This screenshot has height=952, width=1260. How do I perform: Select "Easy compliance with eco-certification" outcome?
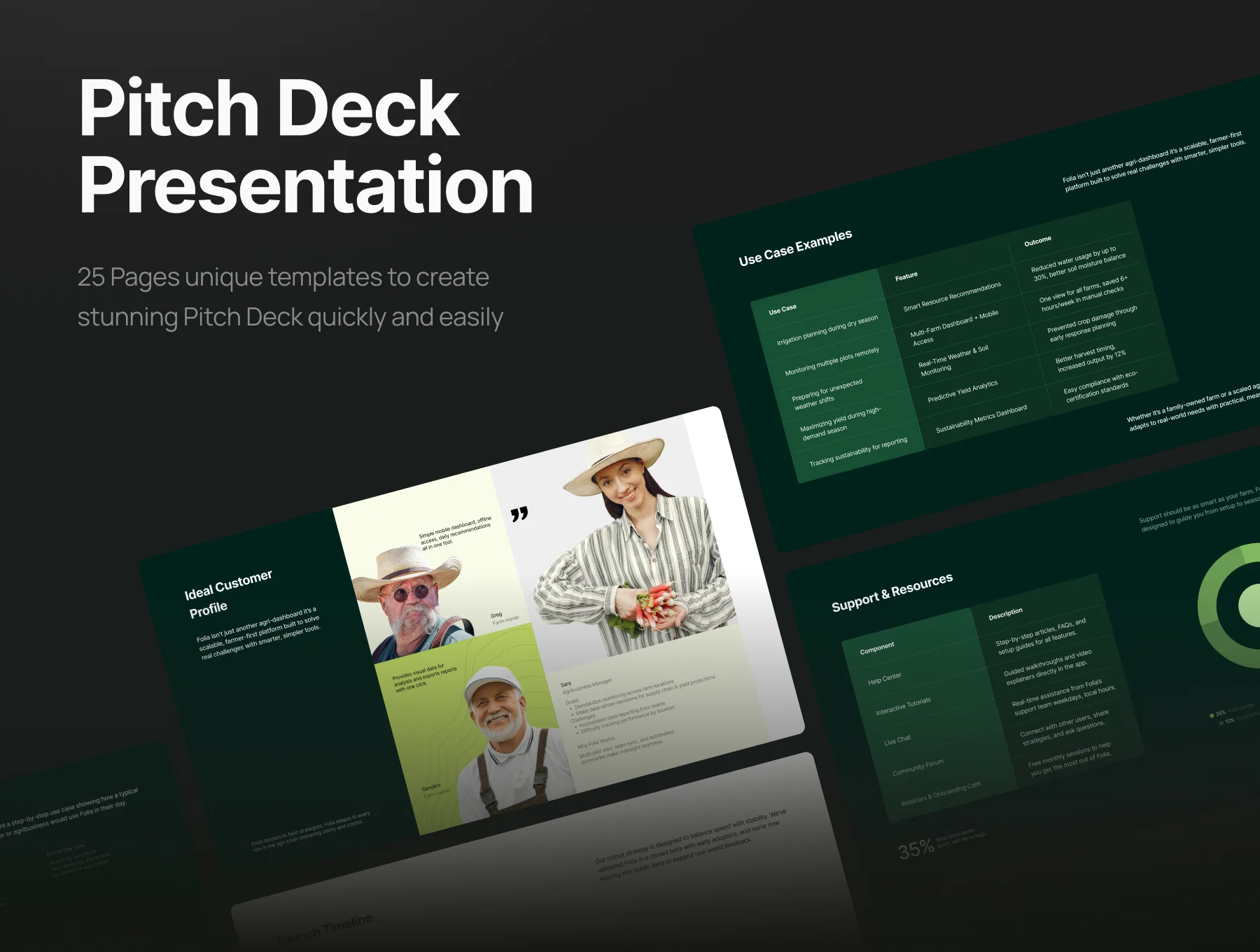pyautogui.click(x=1100, y=386)
